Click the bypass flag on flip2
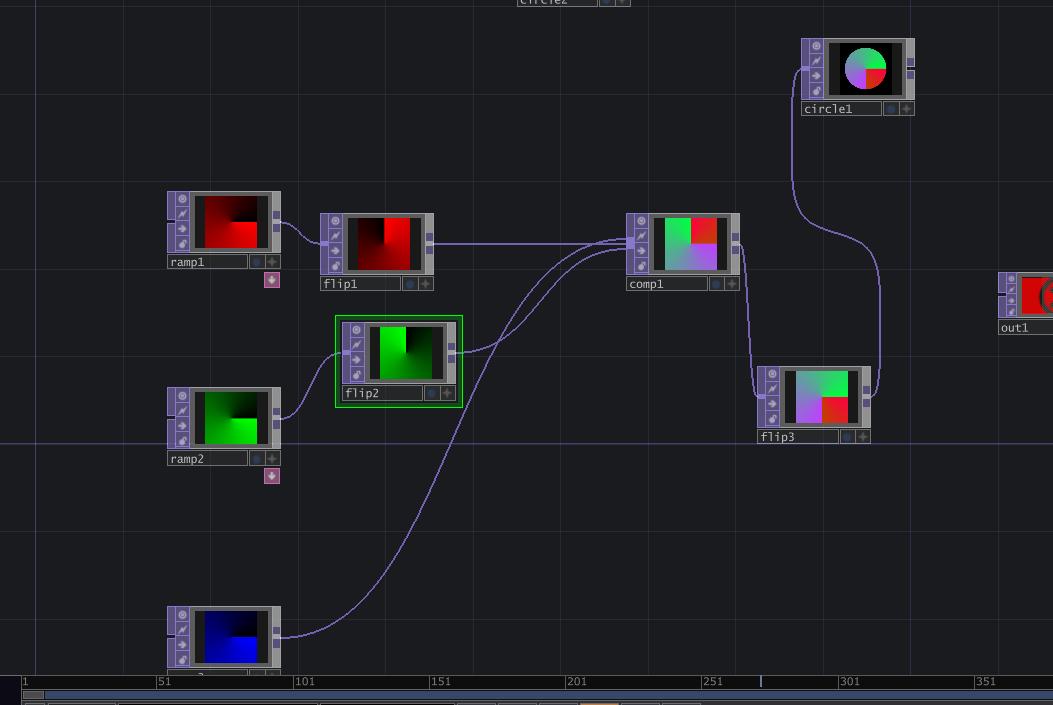The width and height of the screenshot is (1053, 705). tap(357, 360)
